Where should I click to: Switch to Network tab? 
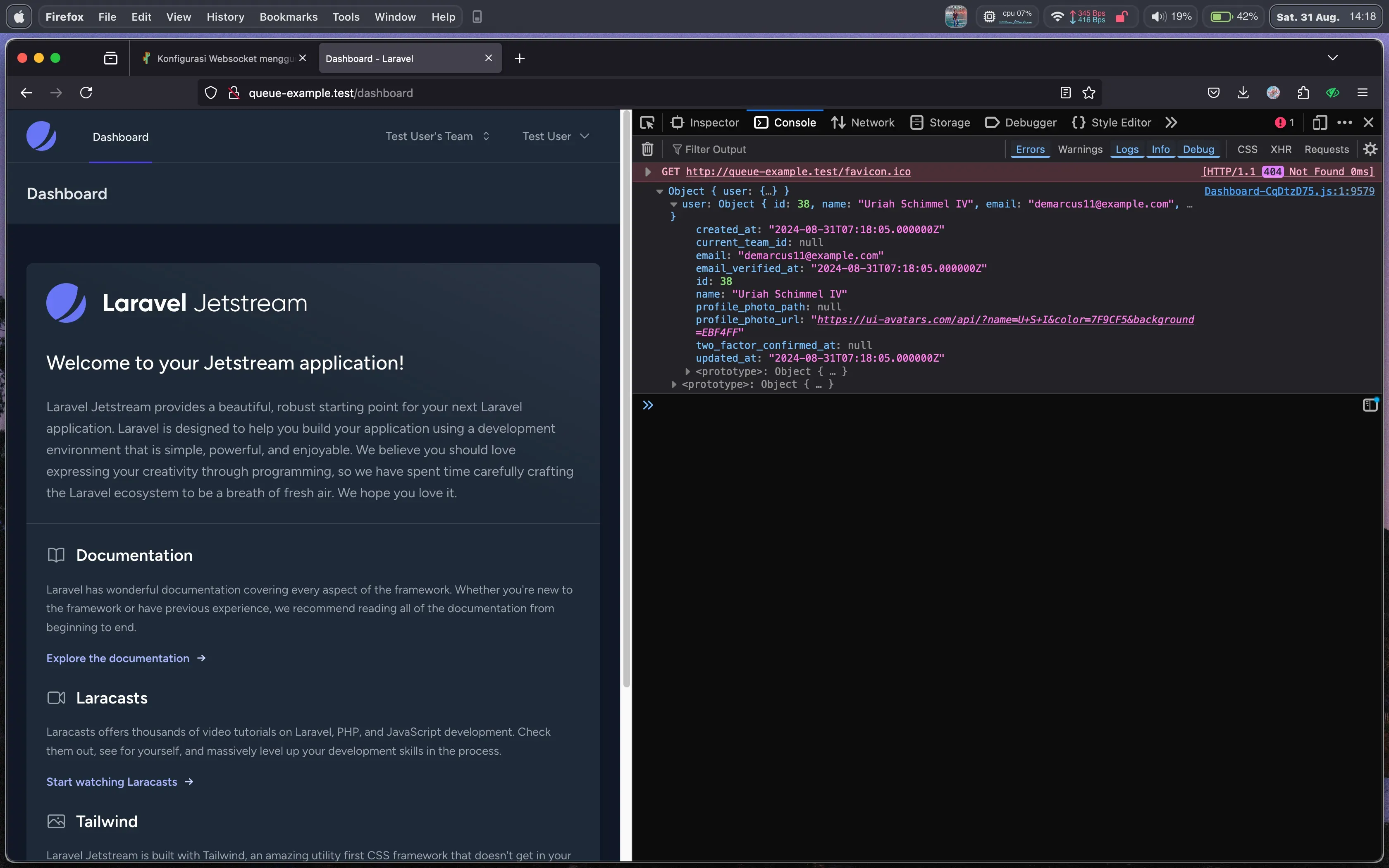click(863, 122)
